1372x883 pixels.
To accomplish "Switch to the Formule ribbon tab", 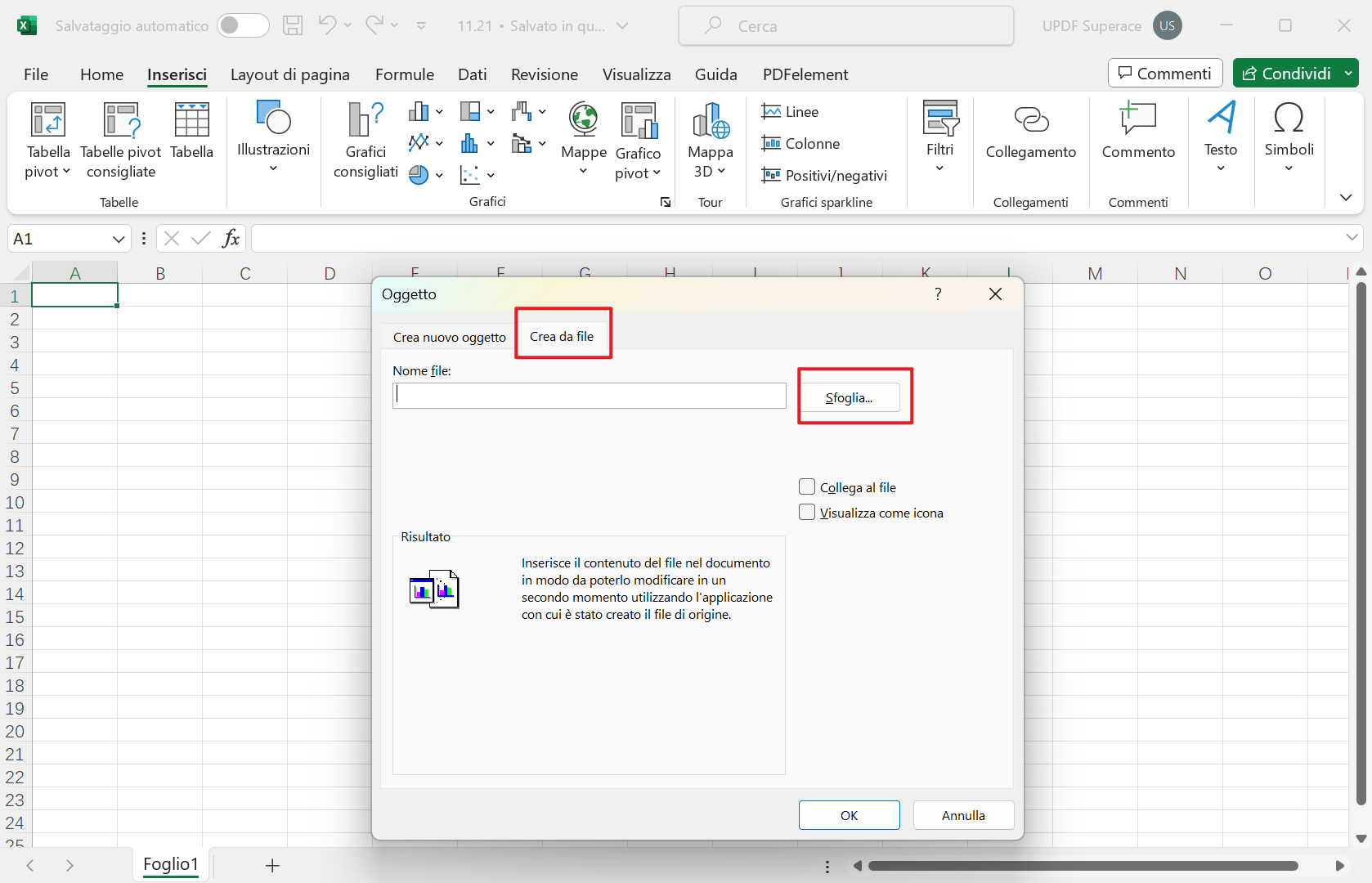I will pyautogui.click(x=405, y=74).
